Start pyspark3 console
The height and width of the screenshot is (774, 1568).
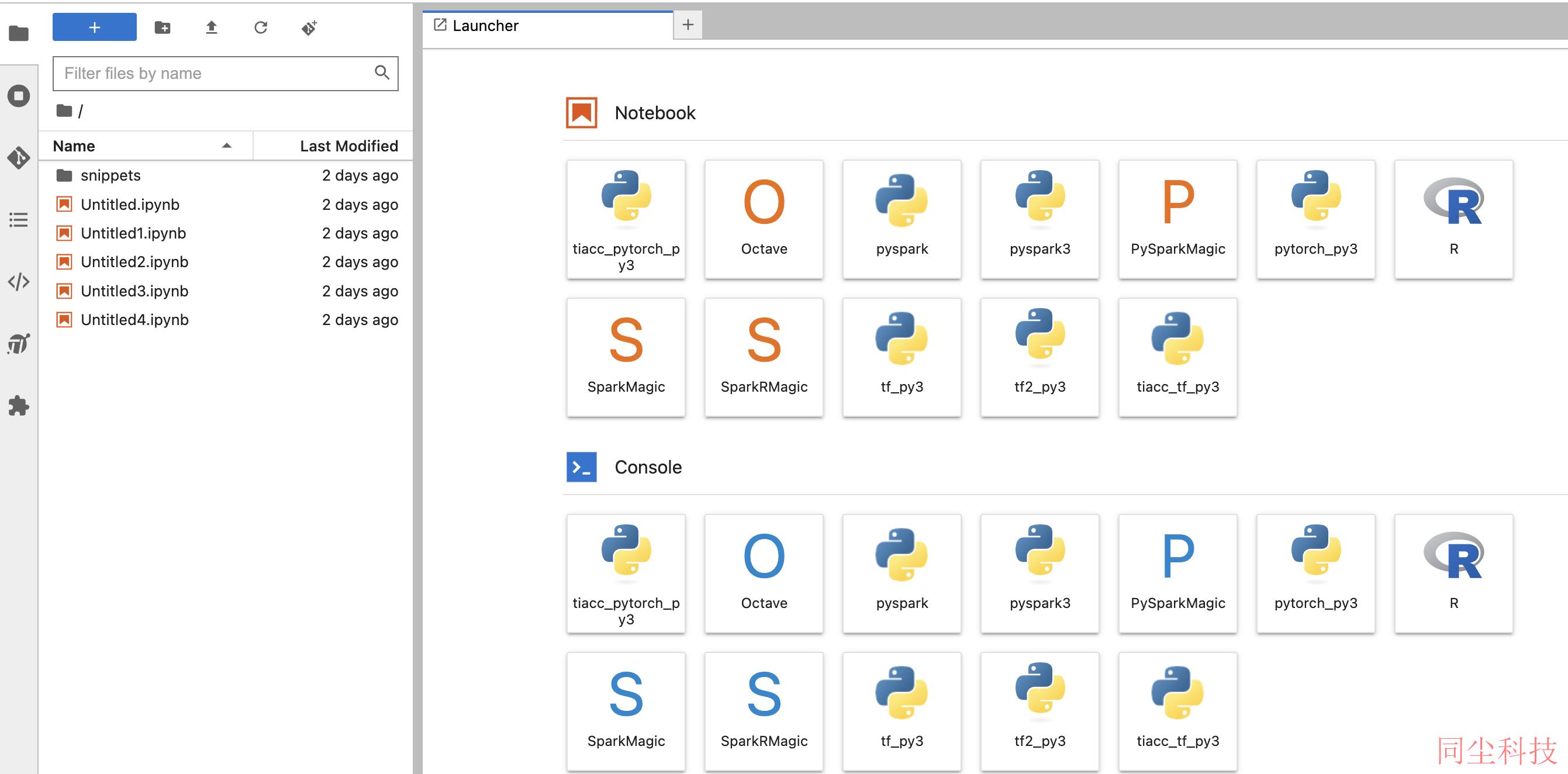tap(1039, 574)
